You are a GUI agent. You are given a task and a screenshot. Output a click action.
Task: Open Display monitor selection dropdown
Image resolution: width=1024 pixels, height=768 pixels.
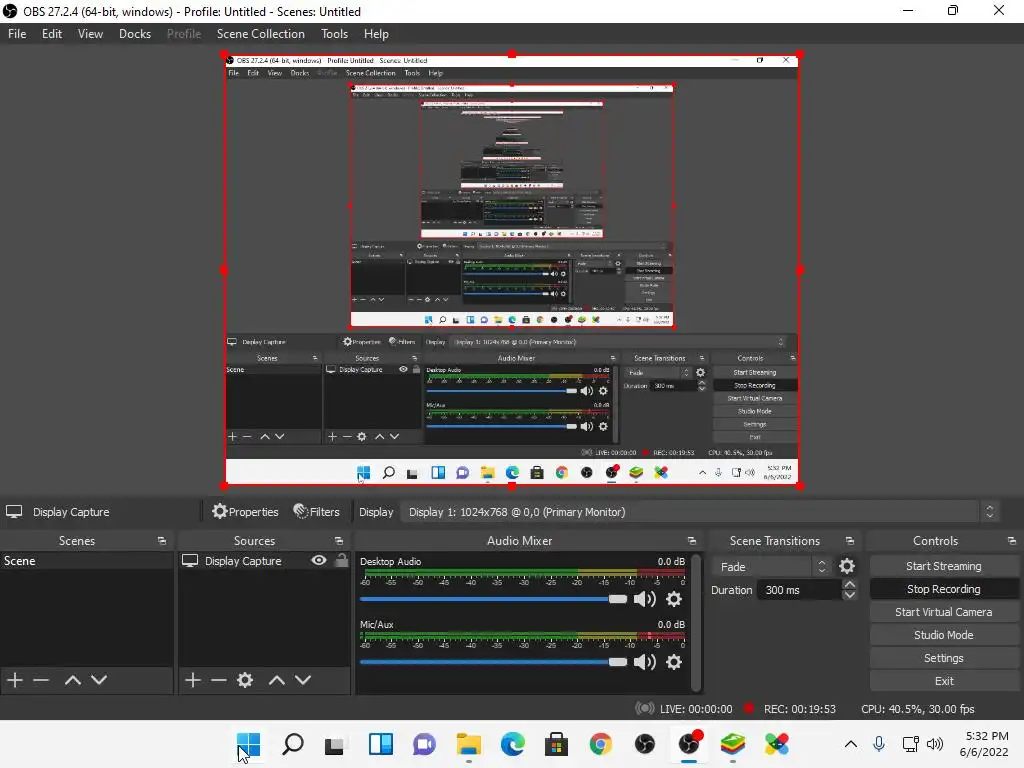click(700, 512)
